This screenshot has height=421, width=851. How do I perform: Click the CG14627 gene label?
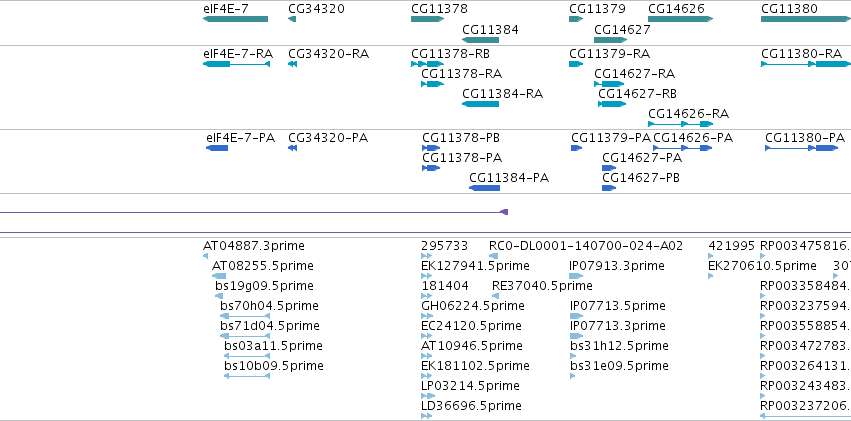tap(622, 29)
